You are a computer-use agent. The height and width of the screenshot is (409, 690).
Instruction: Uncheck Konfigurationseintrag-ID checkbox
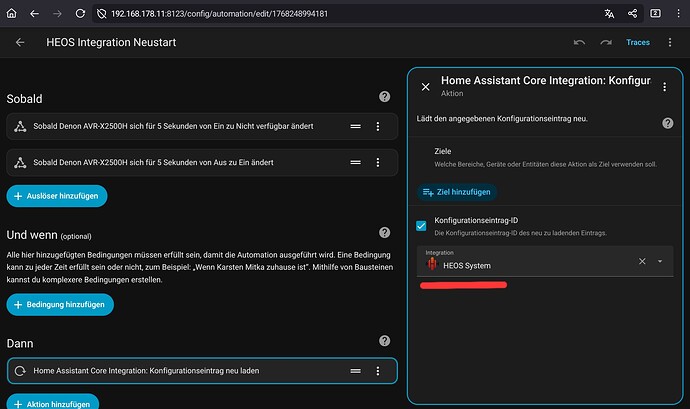click(x=421, y=226)
